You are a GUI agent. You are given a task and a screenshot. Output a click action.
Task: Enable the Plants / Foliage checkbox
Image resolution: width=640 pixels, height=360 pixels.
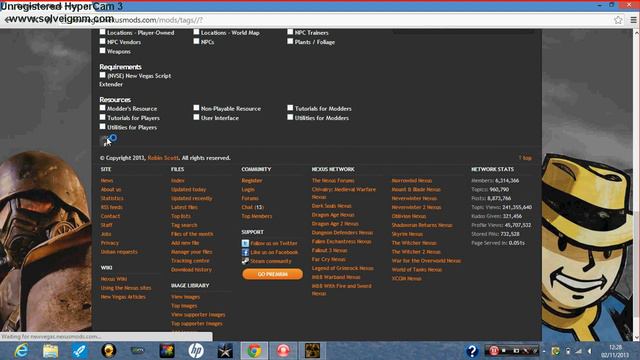[290, 41]
